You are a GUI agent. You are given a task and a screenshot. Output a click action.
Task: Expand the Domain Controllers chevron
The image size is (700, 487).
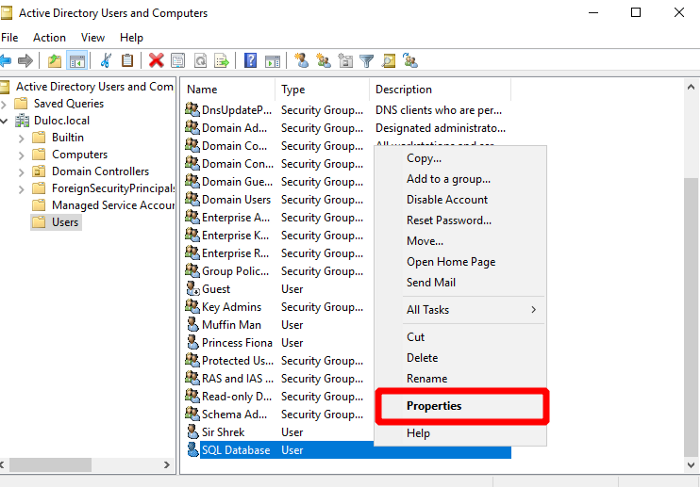pyautogui.click(x=21, y=172)
